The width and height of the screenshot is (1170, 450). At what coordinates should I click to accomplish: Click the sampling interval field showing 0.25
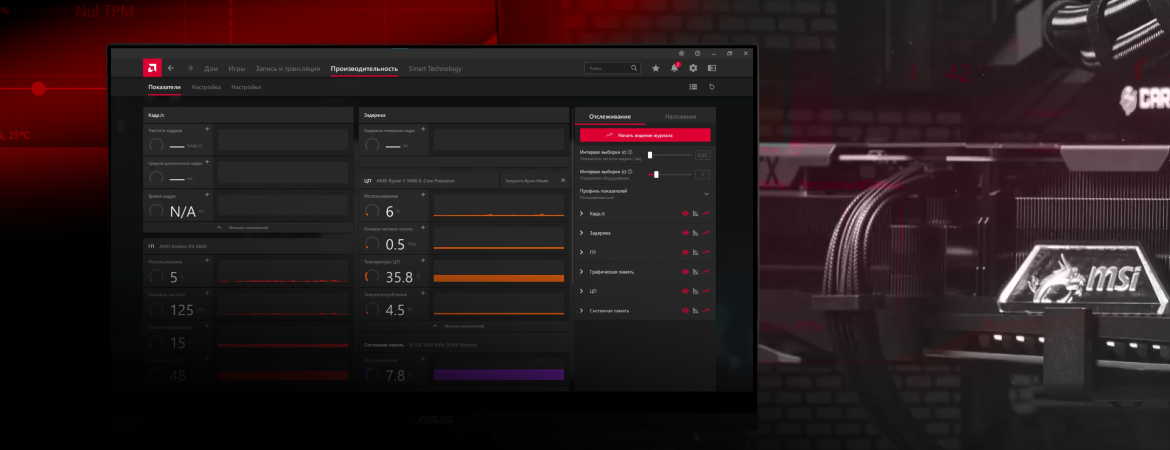pos(702,155)
